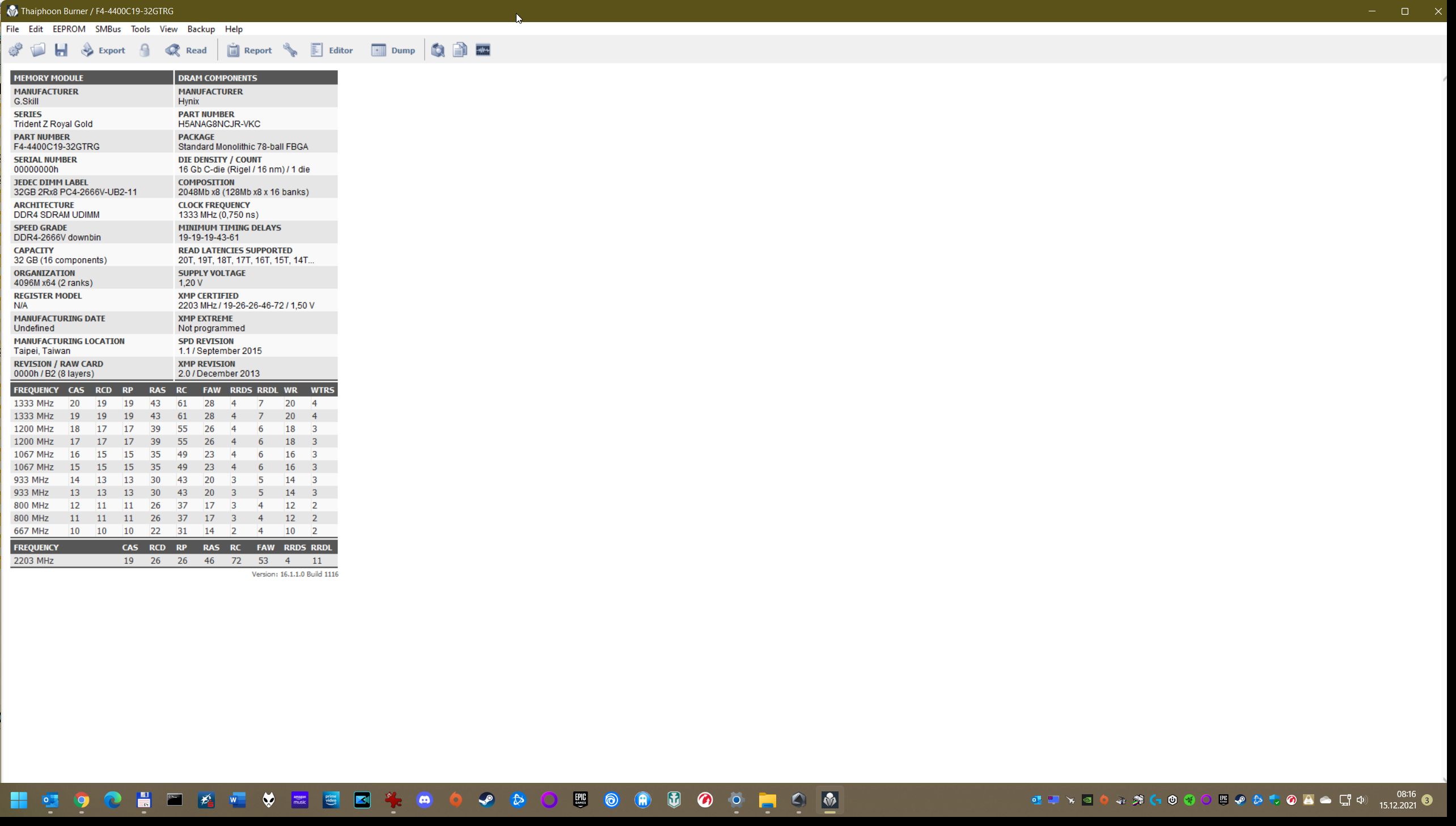The image size is (1456, 826).
Task: Click the open folder toolbar icon
Action: (38, 50)
